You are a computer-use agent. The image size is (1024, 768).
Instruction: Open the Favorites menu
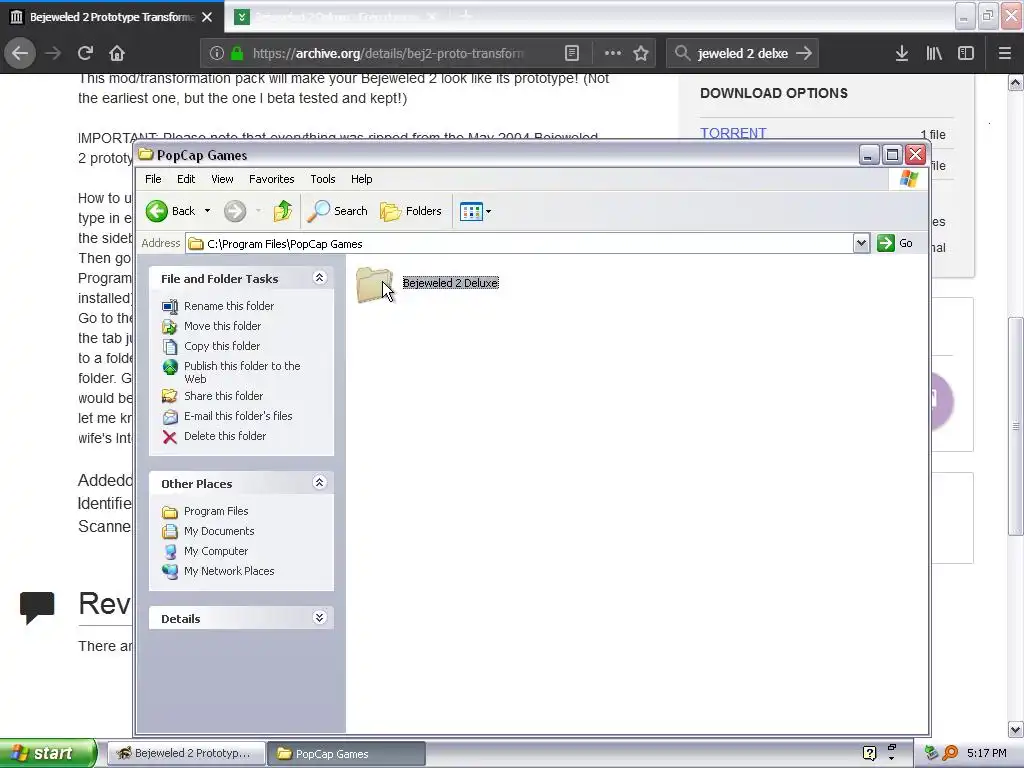[272, 179]
